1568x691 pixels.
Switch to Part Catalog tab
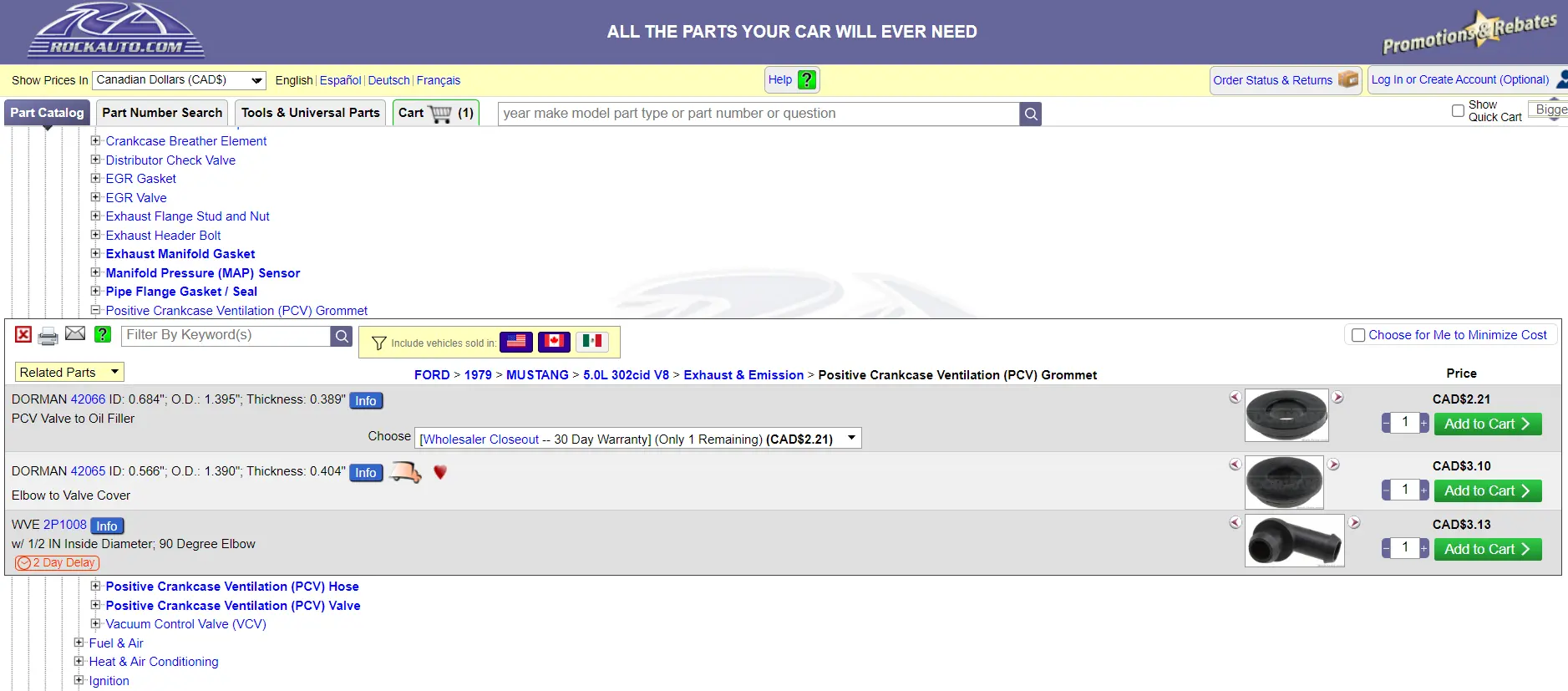pos(47,113)
